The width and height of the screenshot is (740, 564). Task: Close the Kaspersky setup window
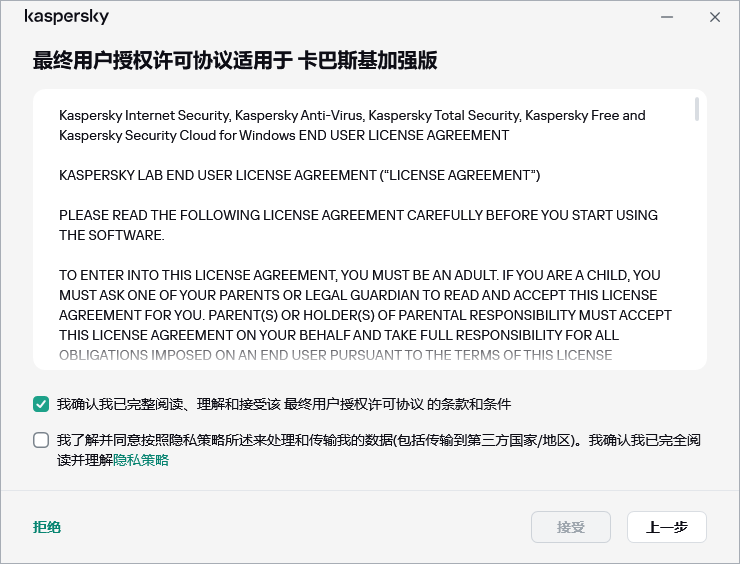tap(715, 17)
